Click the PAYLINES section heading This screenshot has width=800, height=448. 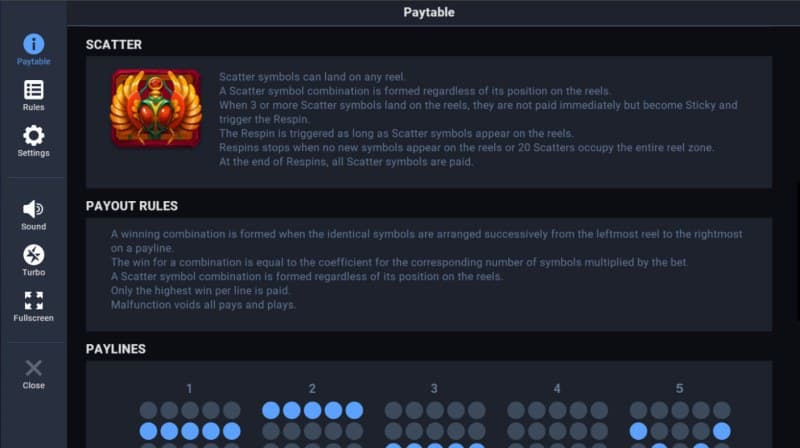(116, 349)
